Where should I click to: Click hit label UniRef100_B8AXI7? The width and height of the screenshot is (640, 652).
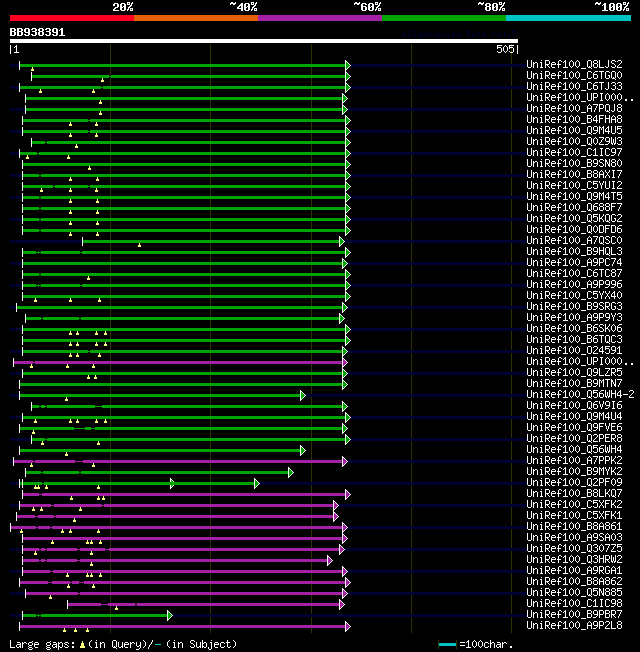[x=574, y=174]
